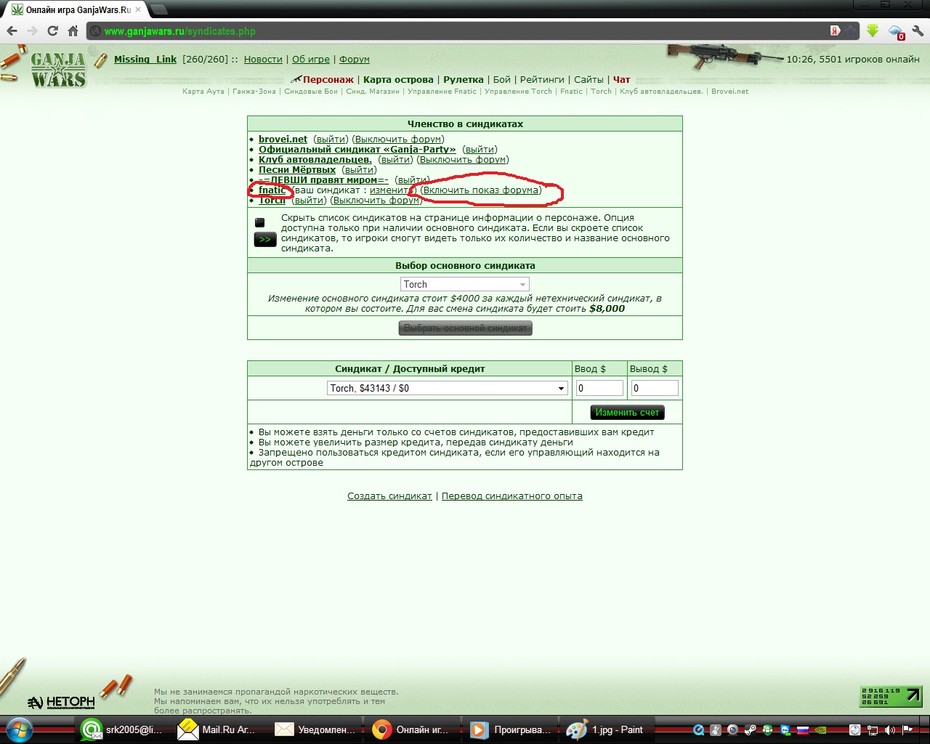Open the Управление Torch quick link
This screenshot has height=744, width=930.
click(x=518, y=91)
